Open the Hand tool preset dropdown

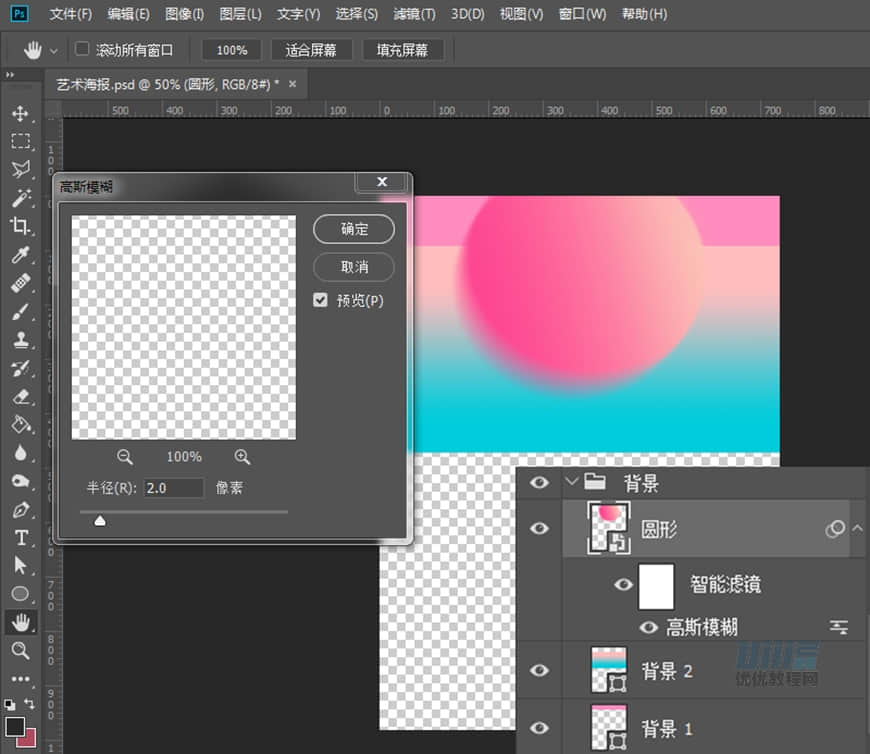click(54, 50)
